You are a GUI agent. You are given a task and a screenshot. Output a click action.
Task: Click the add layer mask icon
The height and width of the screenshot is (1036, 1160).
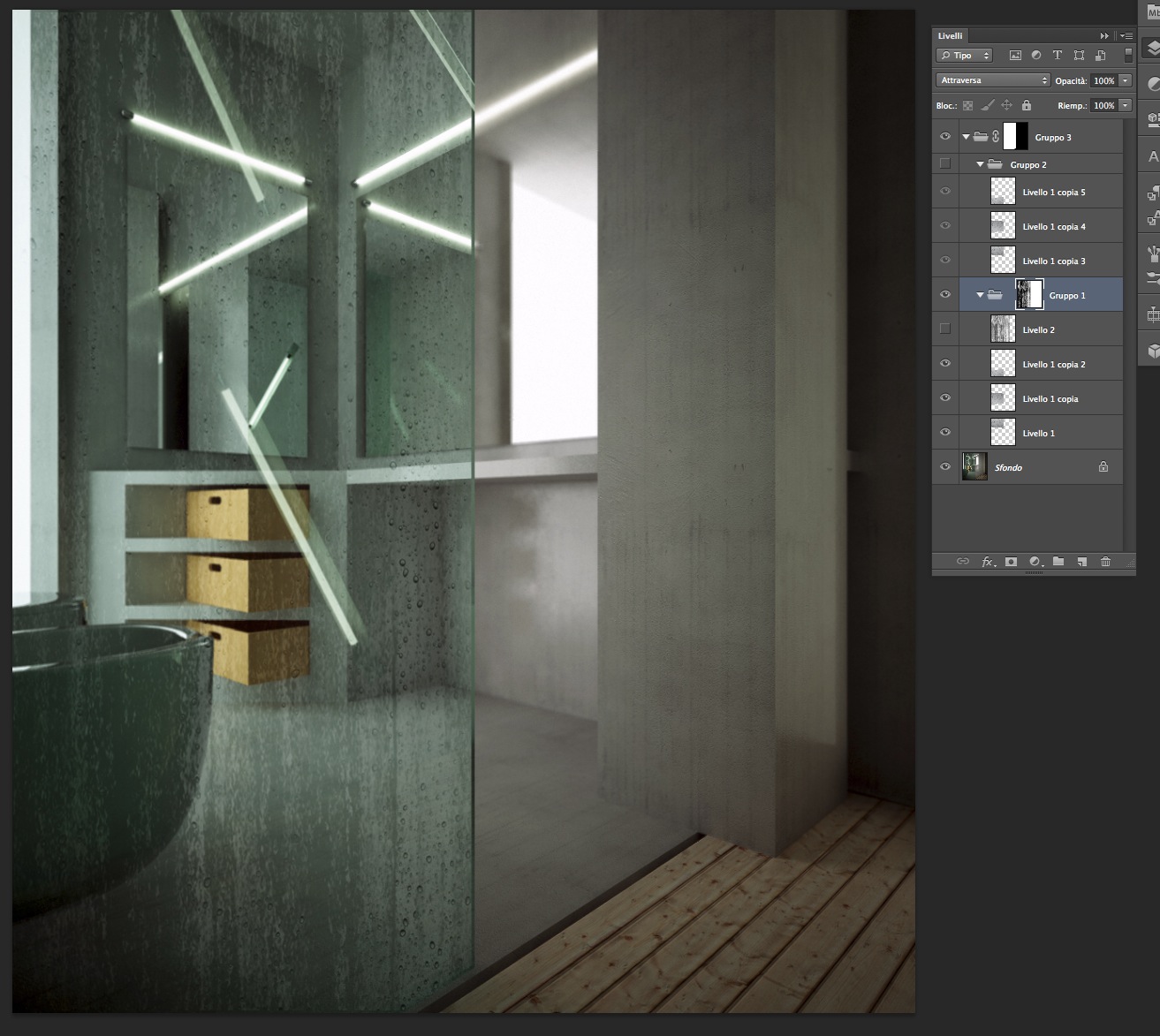click(1011, 562)
